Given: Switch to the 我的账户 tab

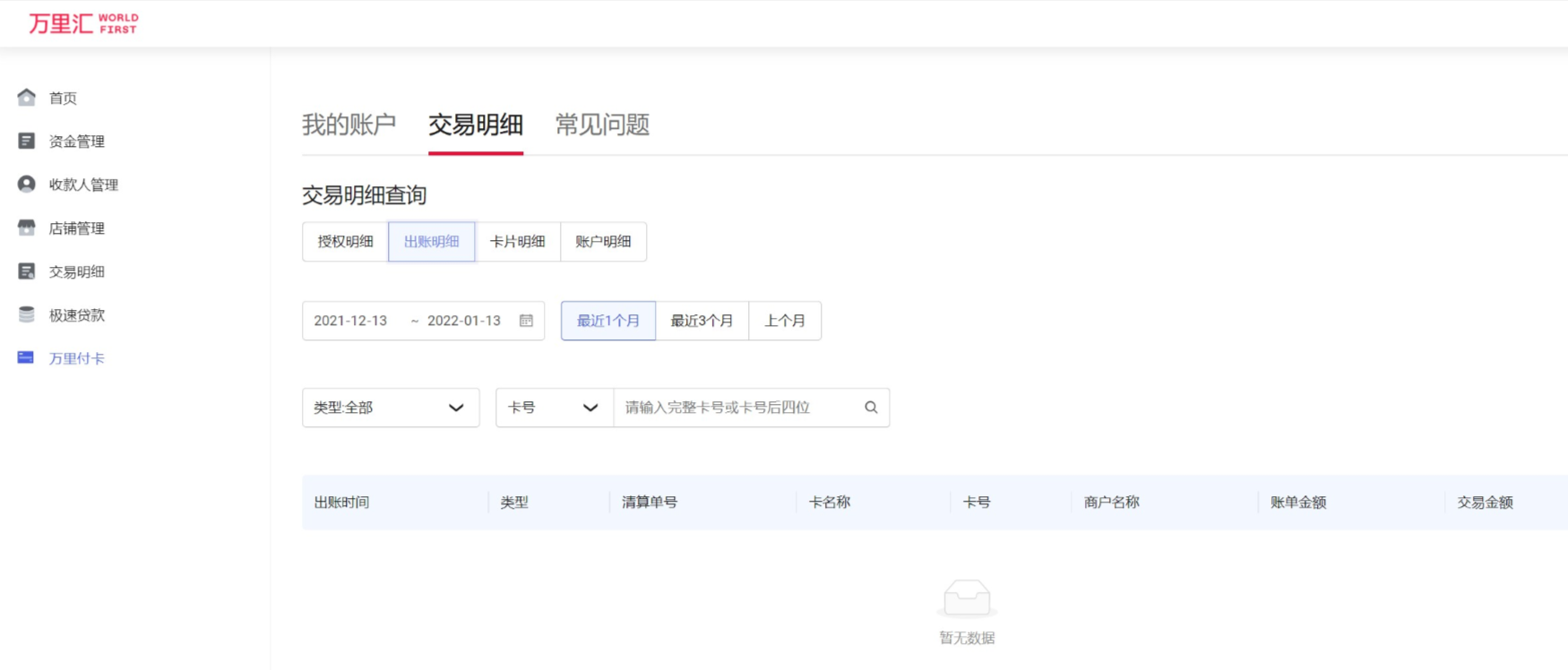Looking at the screenshot, I should [x=349, y=125].
